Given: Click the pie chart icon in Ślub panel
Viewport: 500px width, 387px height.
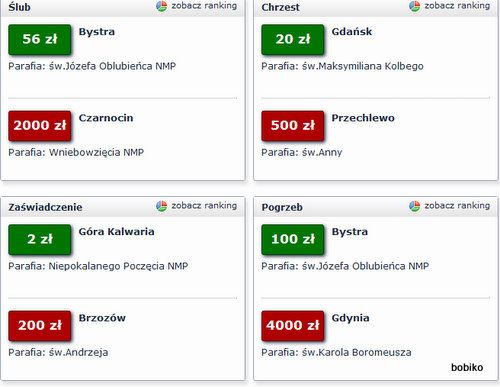Looking at the screenshot, I should pyautogui.click(x=162, y=6).
